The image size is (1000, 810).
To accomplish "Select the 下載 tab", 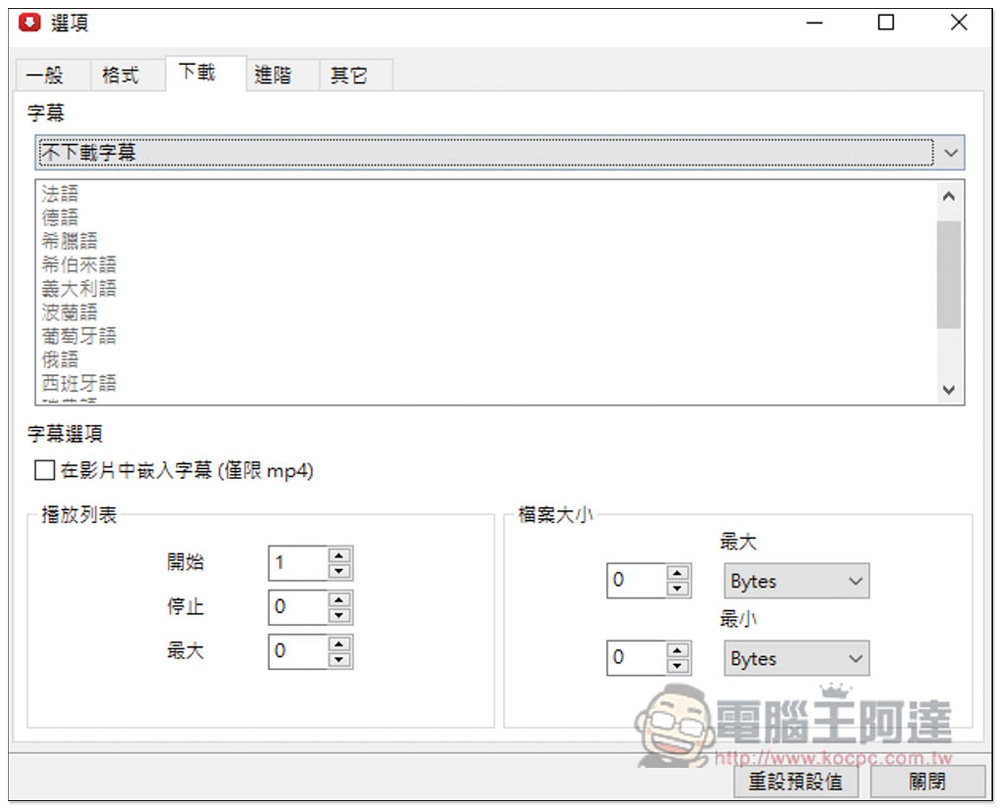I will point(205,73).
